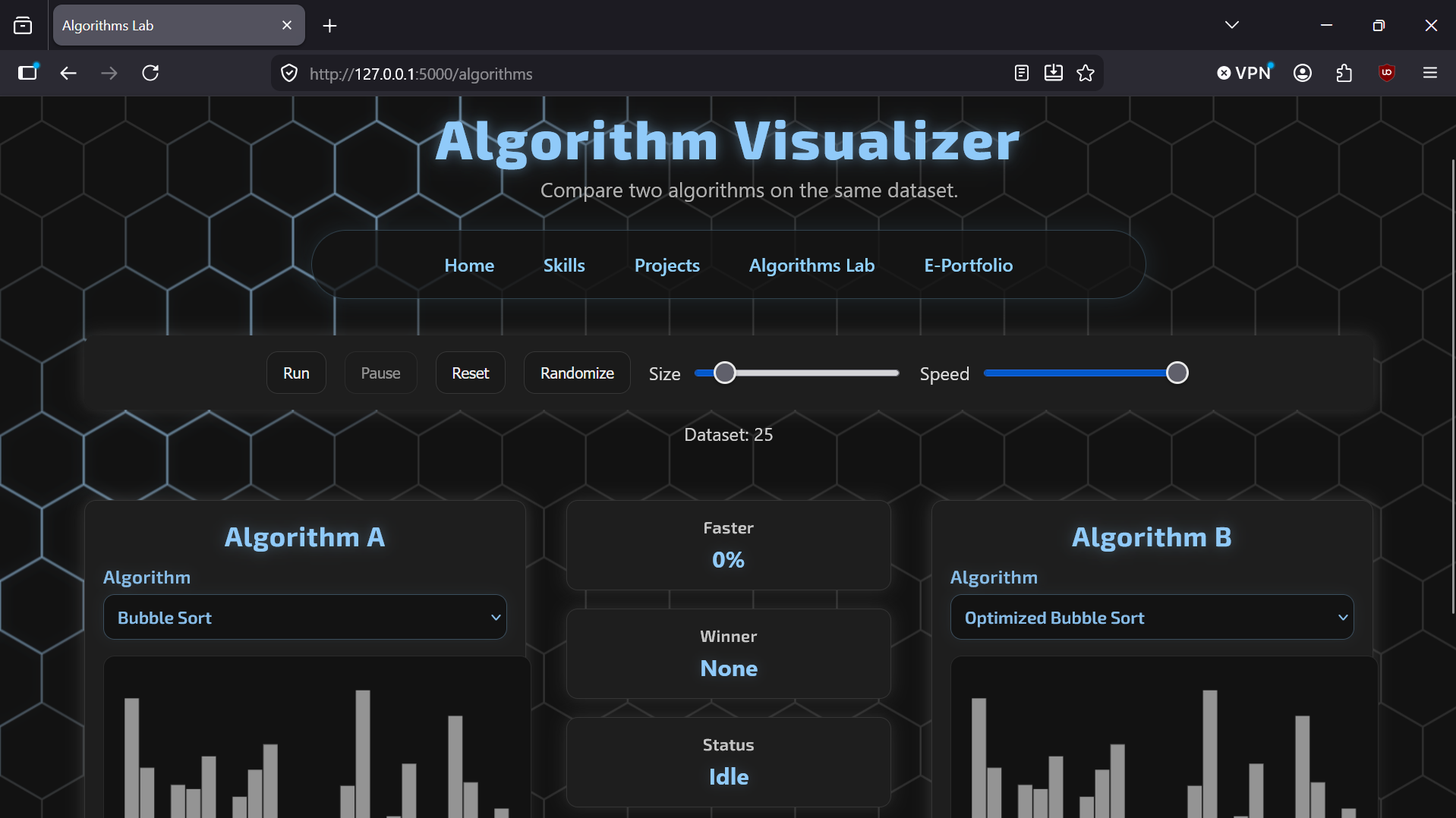Image resolution: width=1456 pixels, height=818 pixels.
Task: Click the 'Dataset: 25' text
Action: coord(729,435)
